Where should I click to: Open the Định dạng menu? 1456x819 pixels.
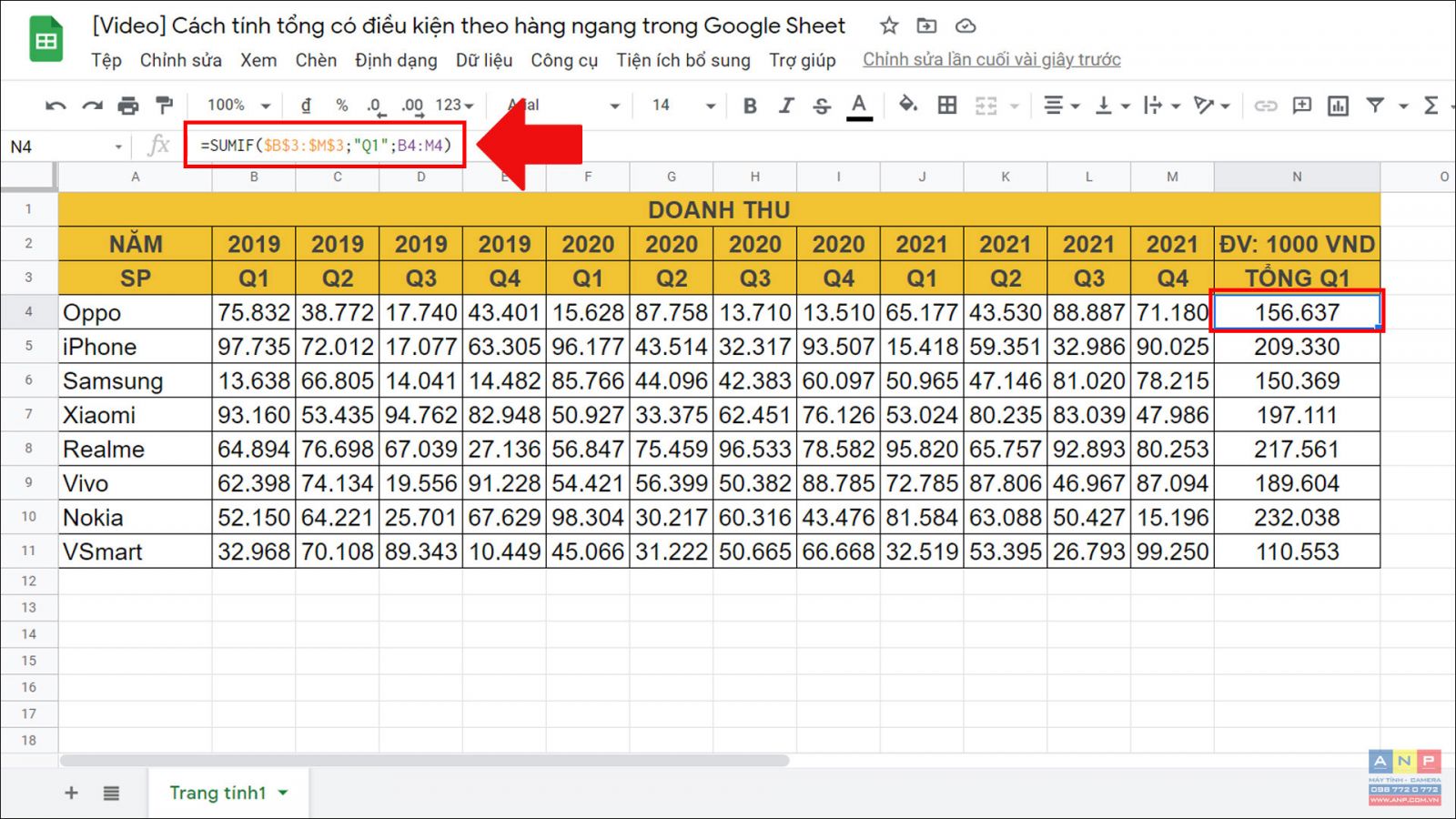click(396, 60)
